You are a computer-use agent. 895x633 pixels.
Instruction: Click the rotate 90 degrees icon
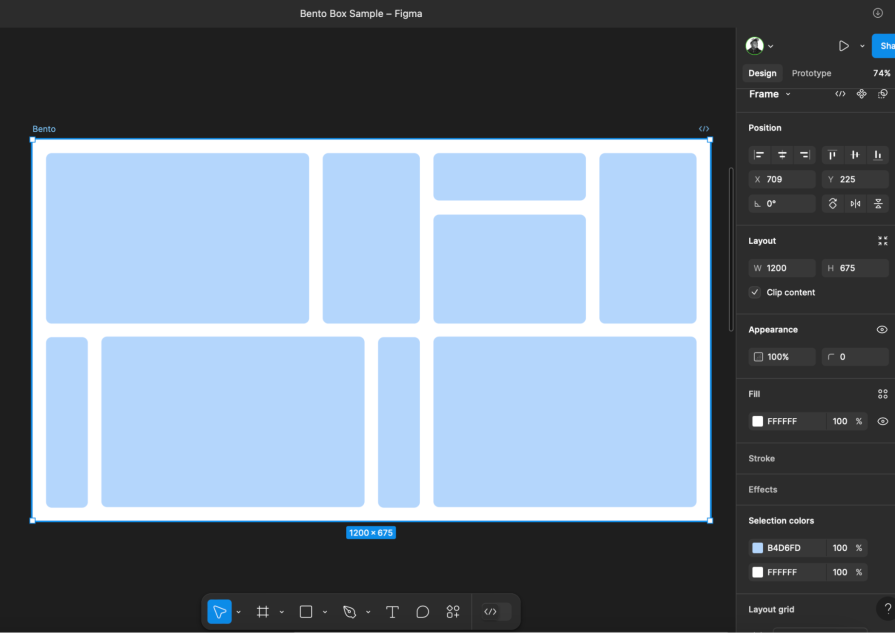click(833, 203)
